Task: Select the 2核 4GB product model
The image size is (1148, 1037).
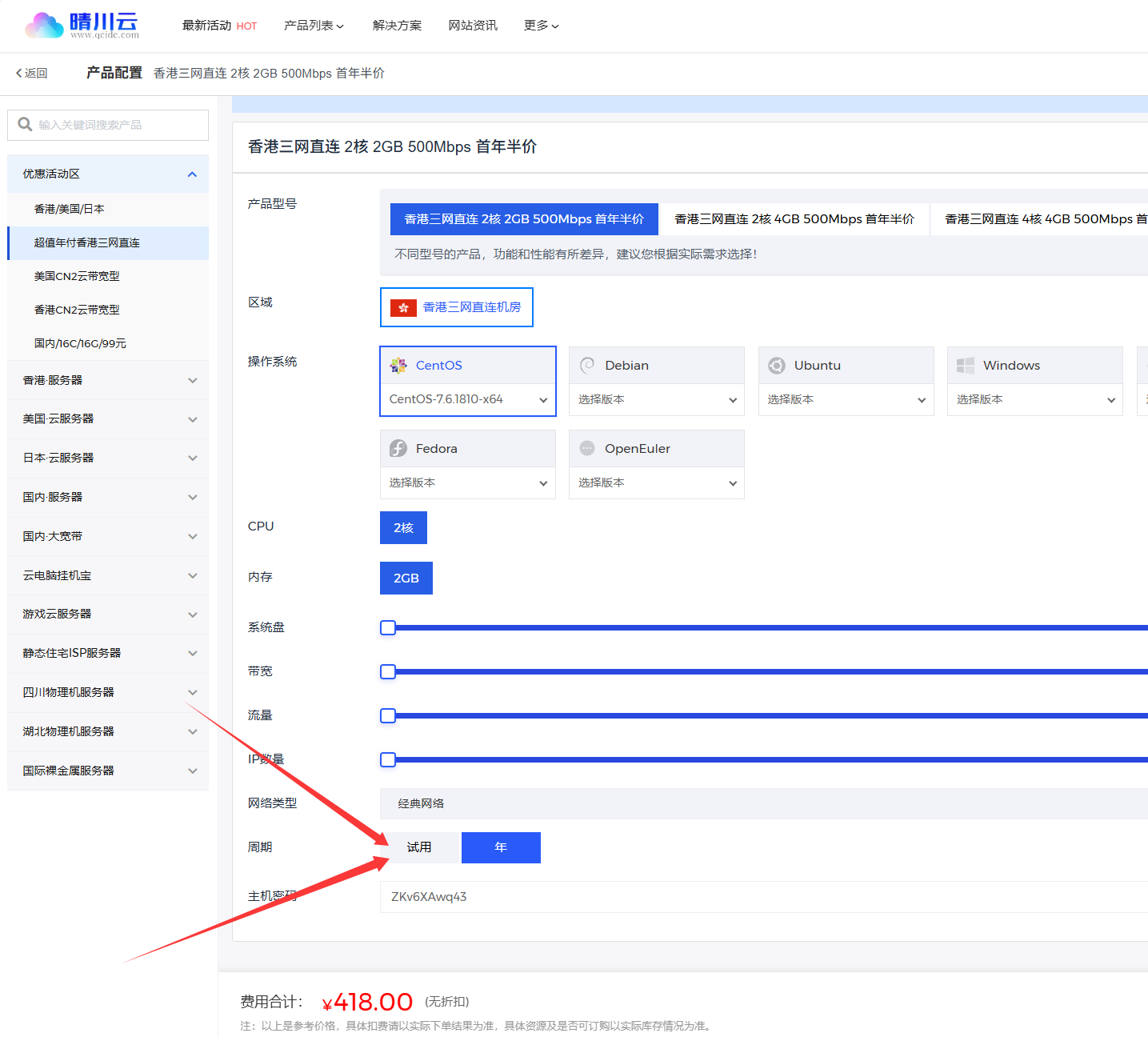Action: (794, 218)
